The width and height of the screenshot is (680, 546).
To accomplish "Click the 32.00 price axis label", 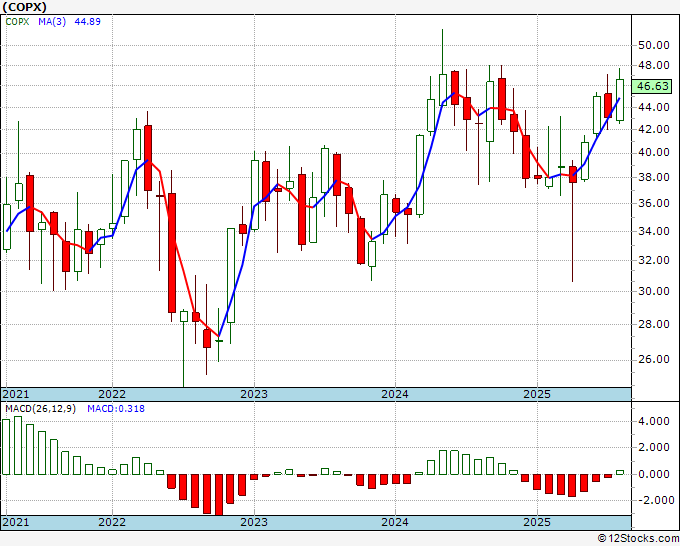I will [653, 260].
